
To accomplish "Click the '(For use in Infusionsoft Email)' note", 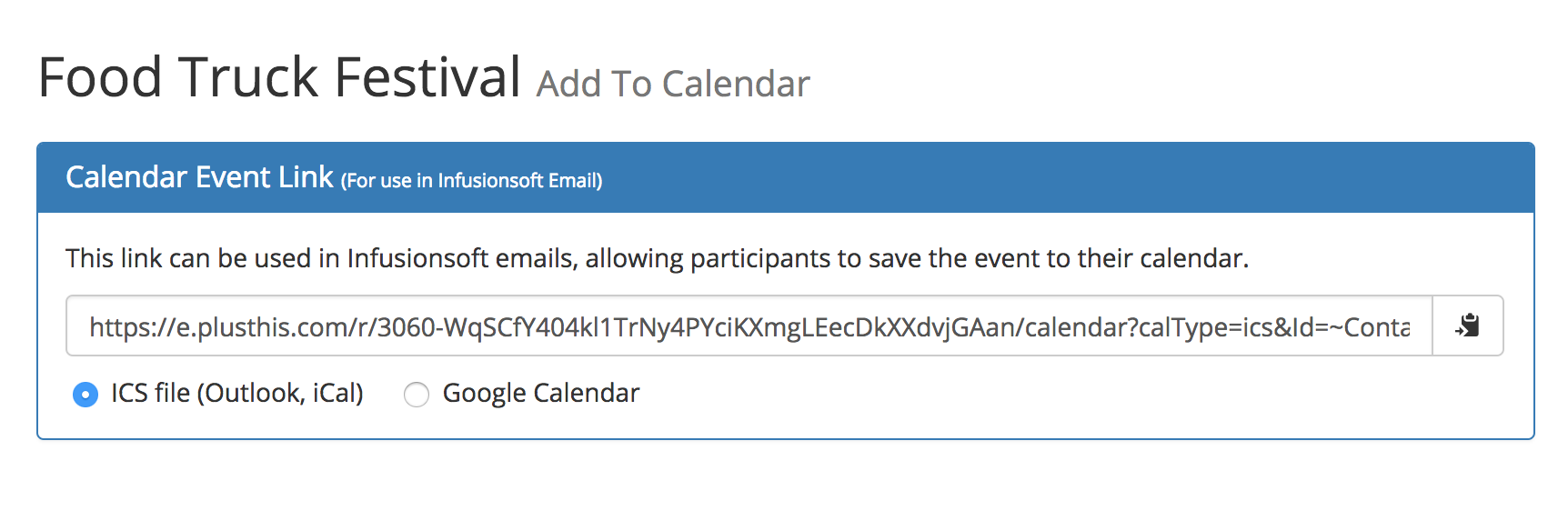I will [x=471, y=180].
